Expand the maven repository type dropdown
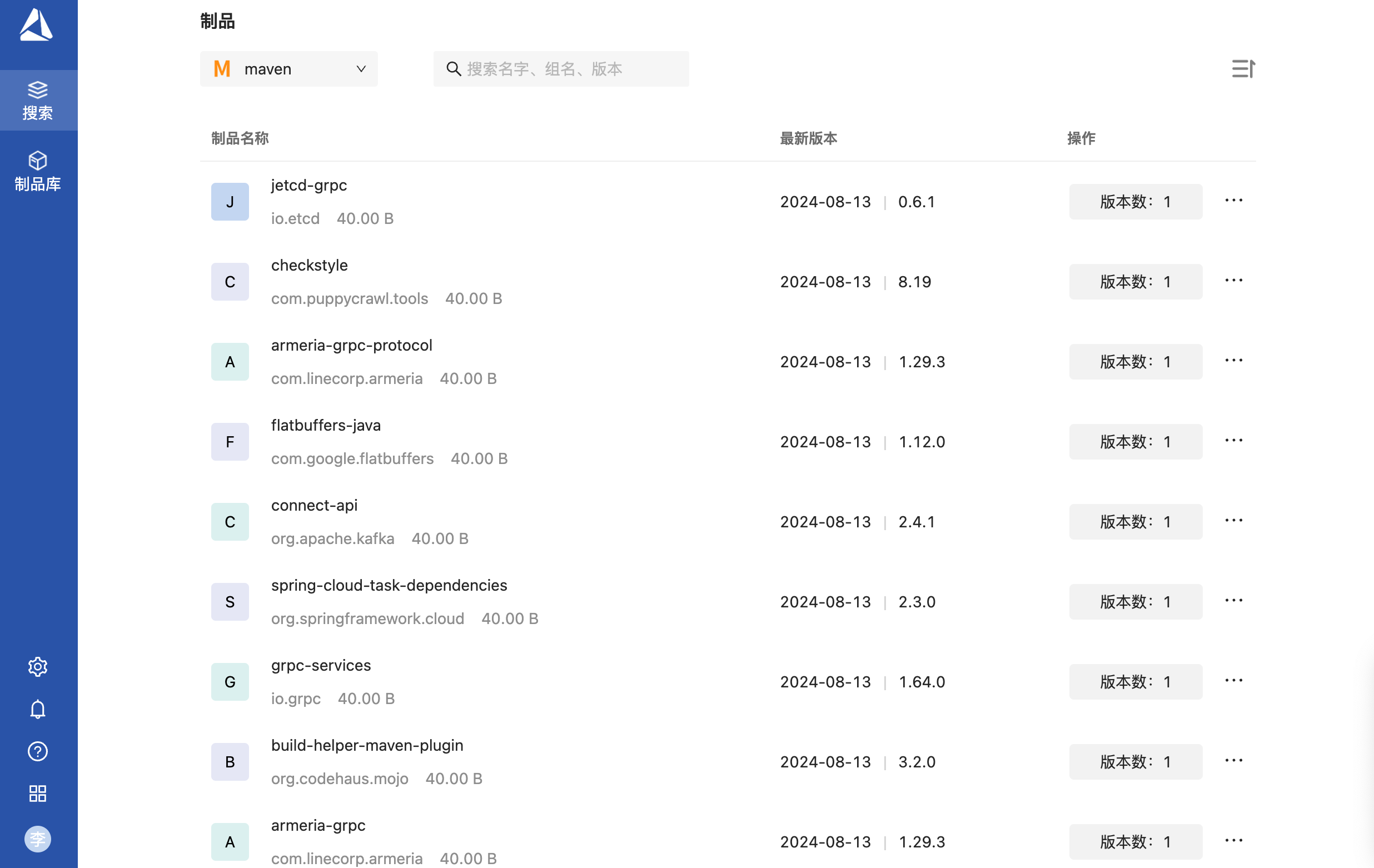 (288, 69)
